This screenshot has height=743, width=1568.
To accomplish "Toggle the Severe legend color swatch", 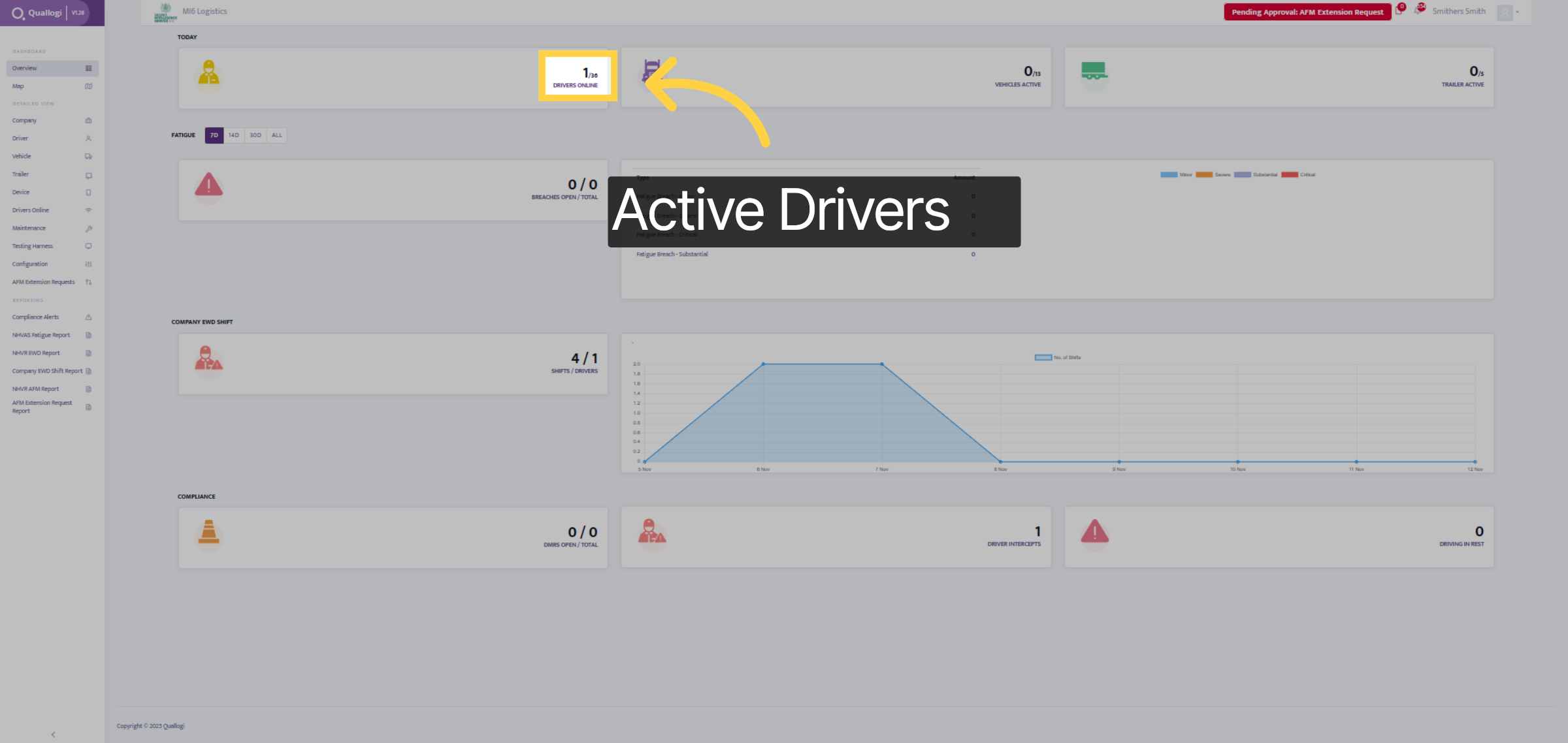I will (1204, 174).
